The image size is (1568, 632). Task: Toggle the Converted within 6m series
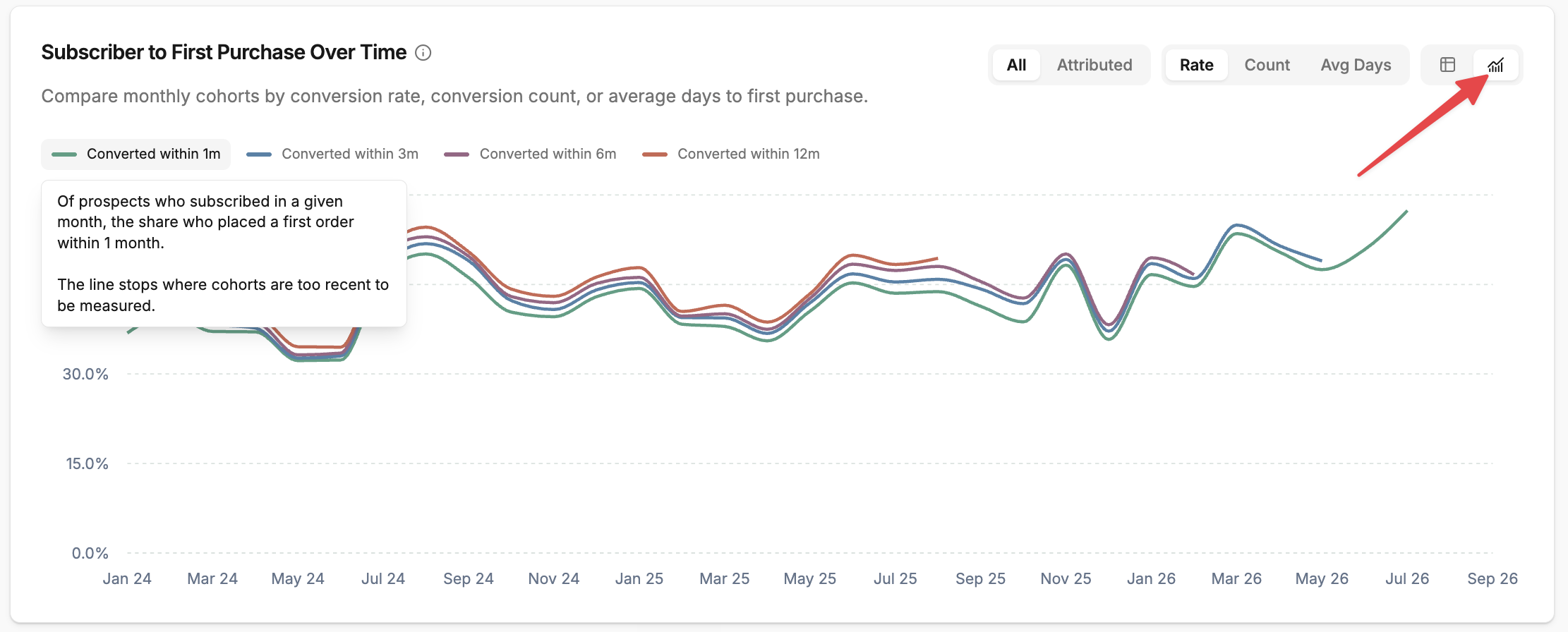tap(530, 154)
